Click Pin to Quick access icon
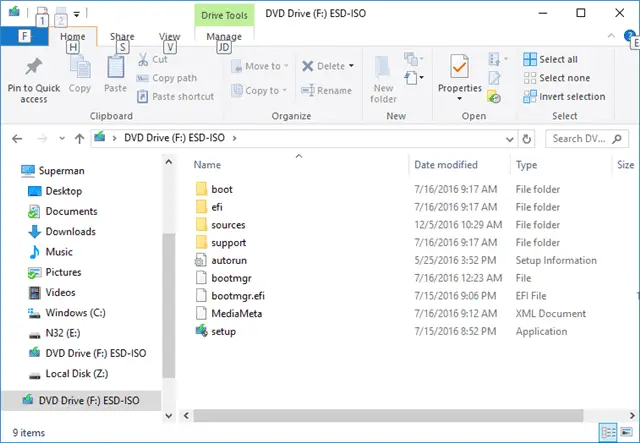 (33, 67)
